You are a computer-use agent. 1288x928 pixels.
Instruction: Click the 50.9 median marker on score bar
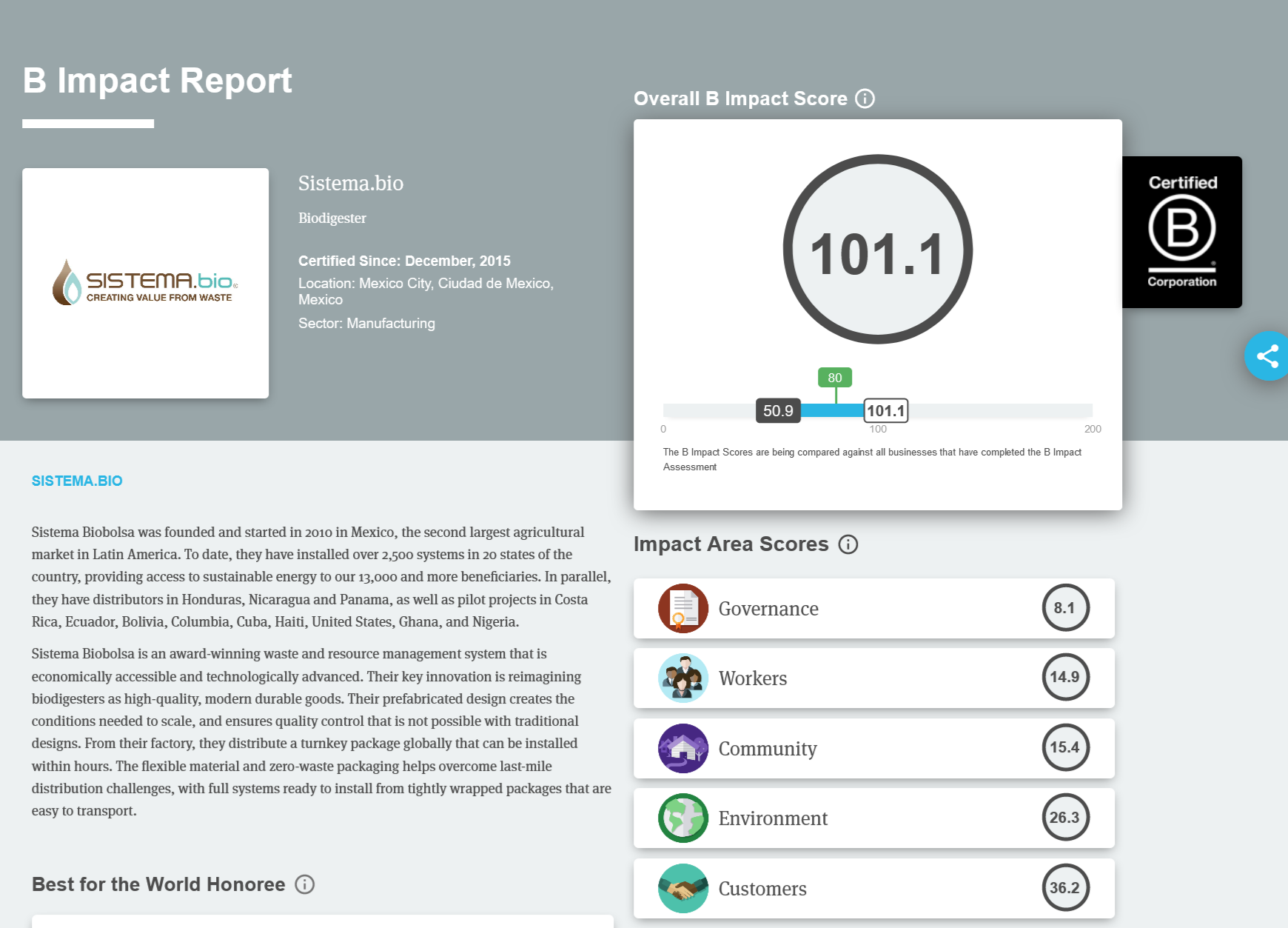tap(778, 411)
